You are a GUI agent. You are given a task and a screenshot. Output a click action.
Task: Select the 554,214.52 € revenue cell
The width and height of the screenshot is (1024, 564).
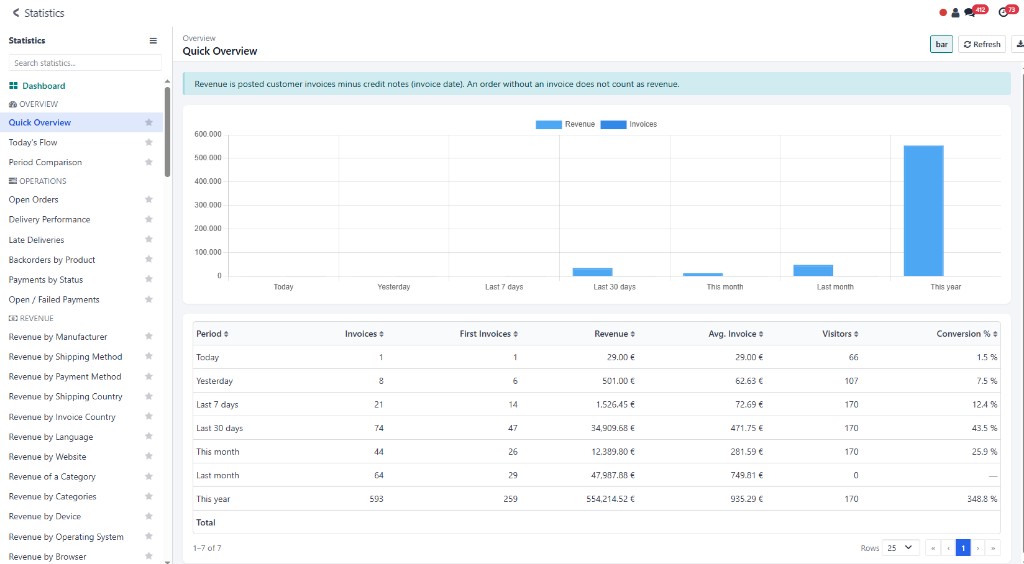(x=611, y=499)
